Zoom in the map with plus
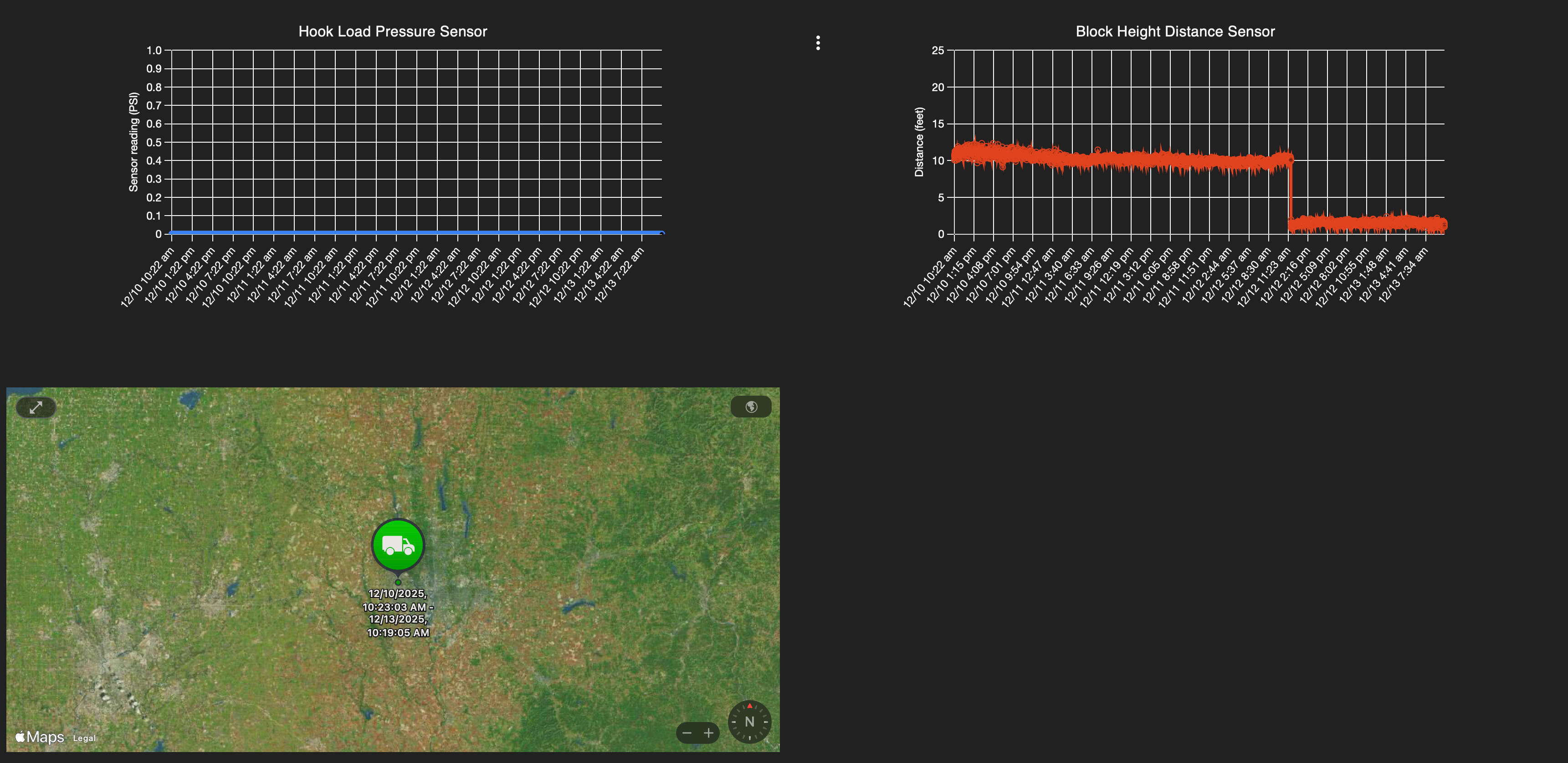1568x763 pixels. (x=708, y=732)
